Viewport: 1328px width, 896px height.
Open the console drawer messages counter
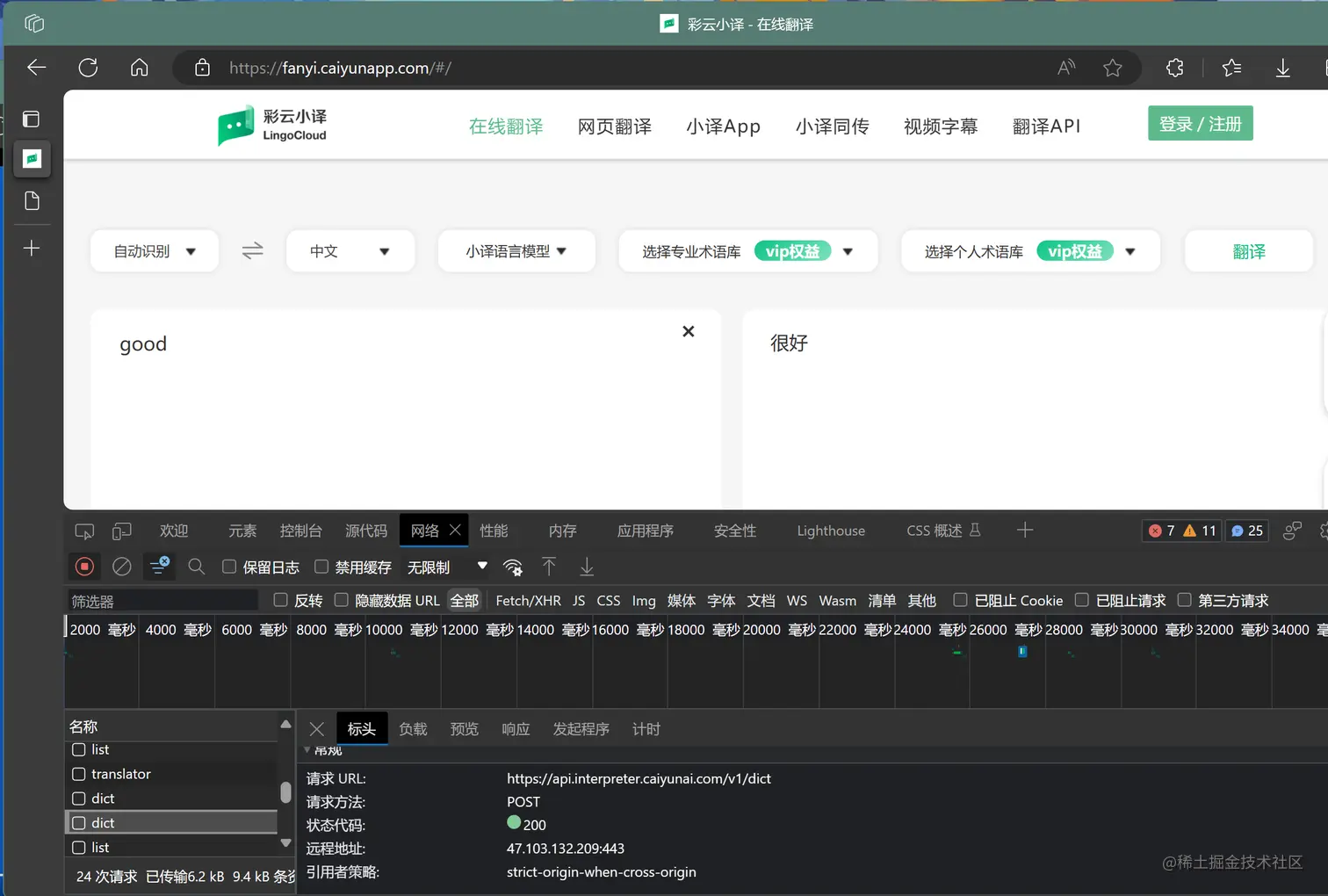tap(1246, 531)
